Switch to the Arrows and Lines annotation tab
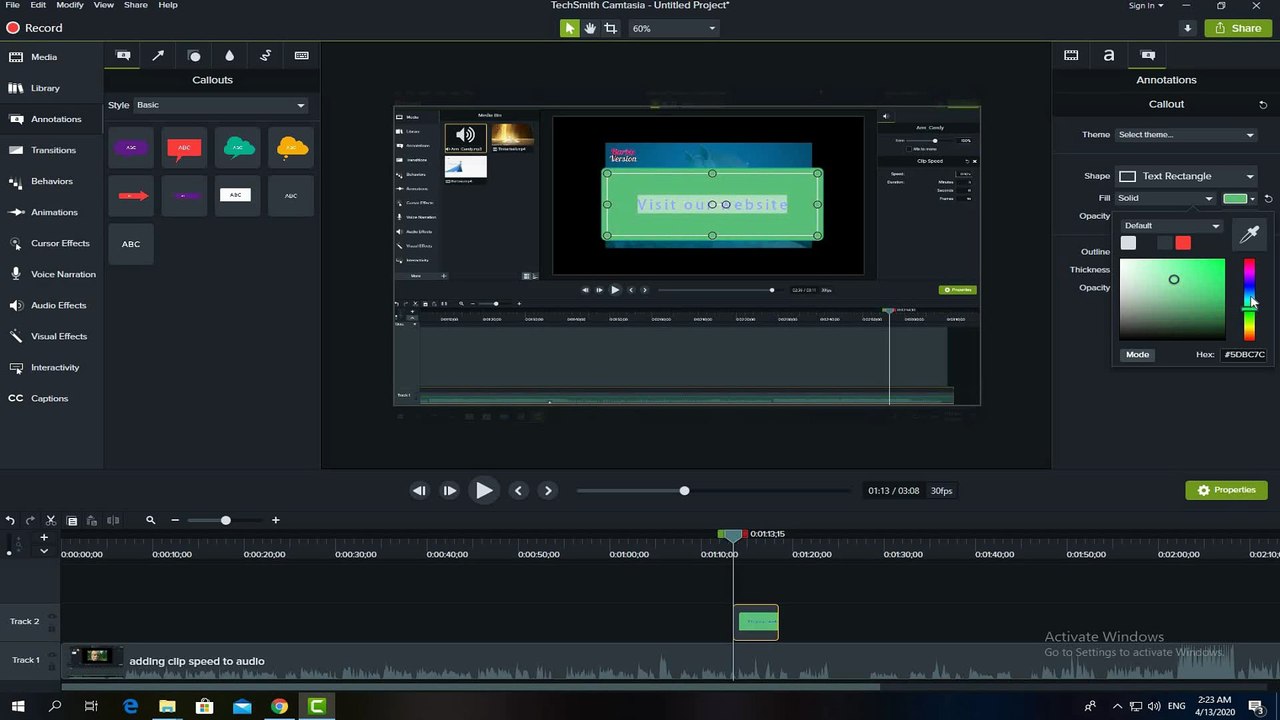This screenshot has height=720, width=1280. (158, 56)
